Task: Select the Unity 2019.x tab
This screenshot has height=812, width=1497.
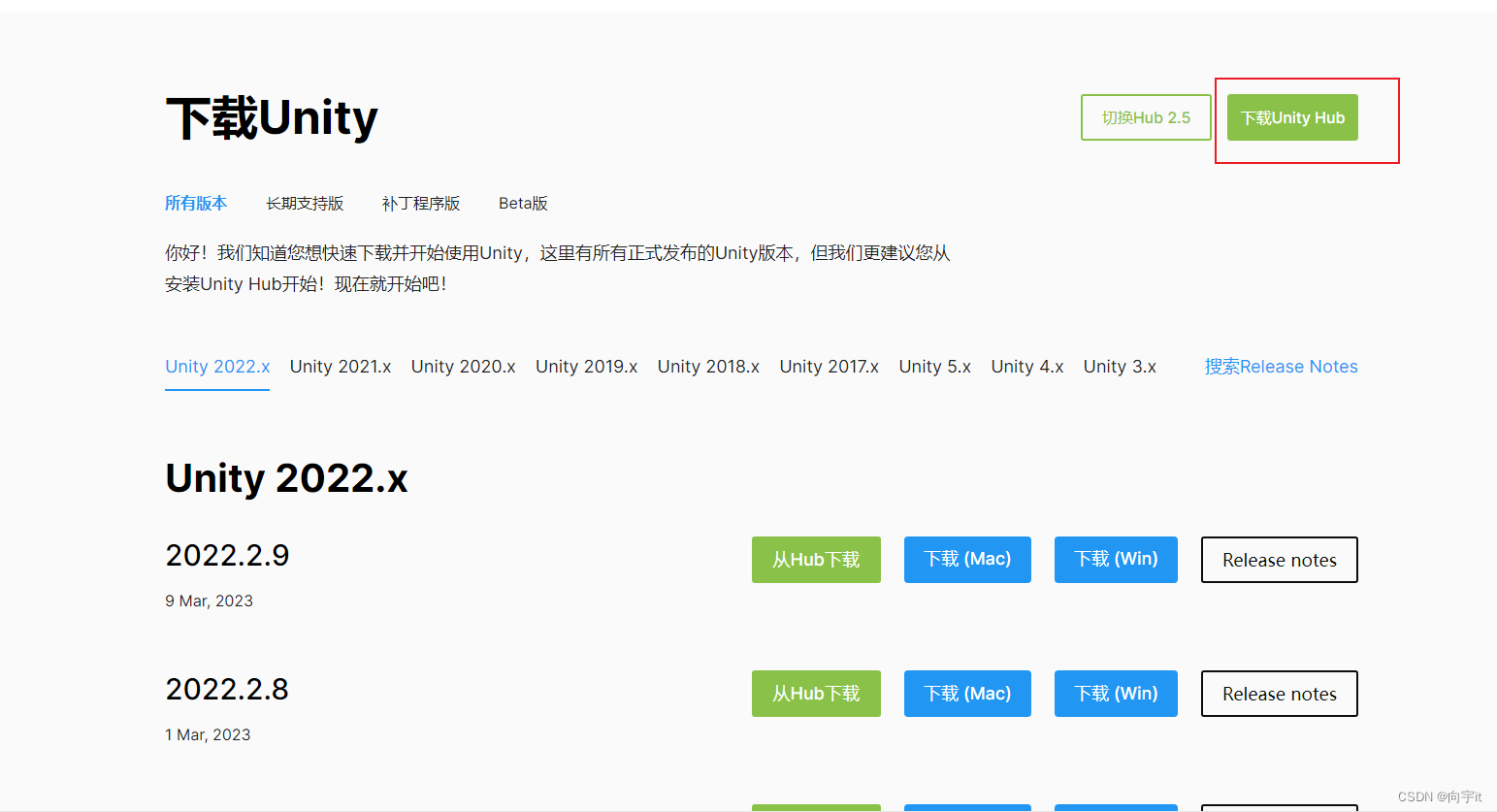Action: click(587, 367)
